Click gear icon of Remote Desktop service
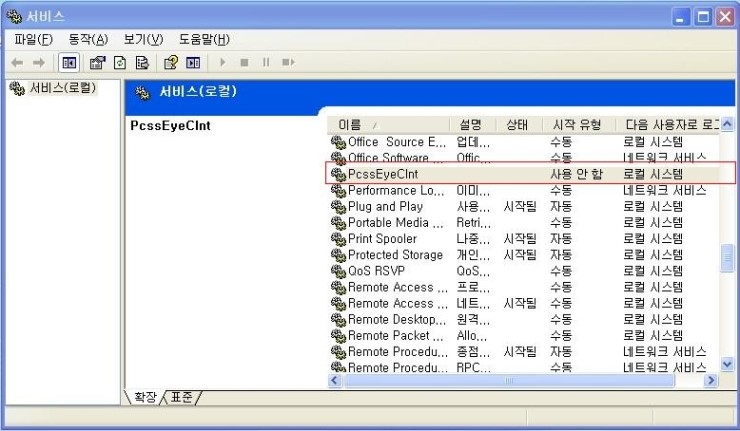Viewport: 740px width, 431px height. [338, 320]
